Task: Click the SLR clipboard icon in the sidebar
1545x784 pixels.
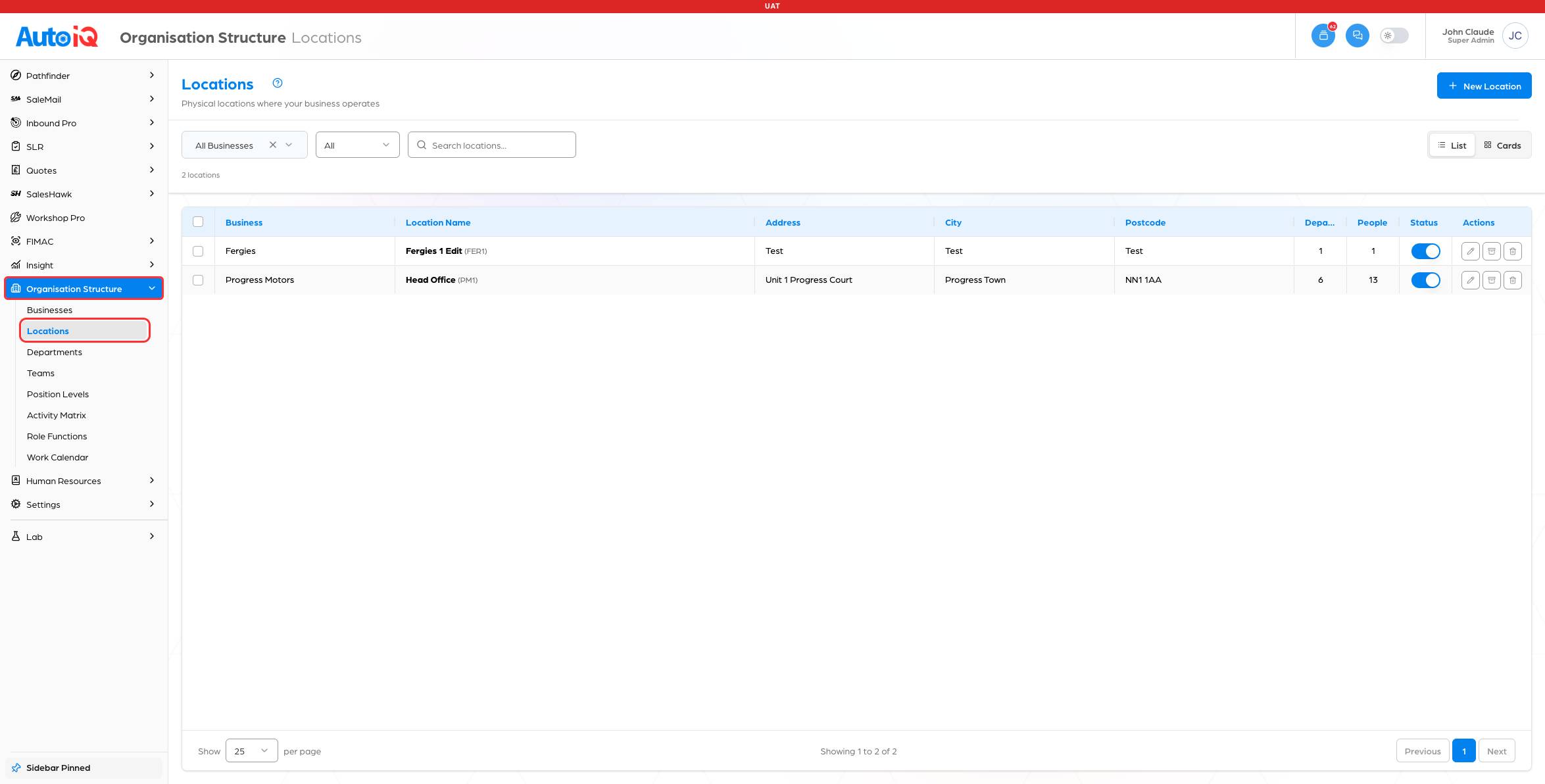Action: point(16,146)
